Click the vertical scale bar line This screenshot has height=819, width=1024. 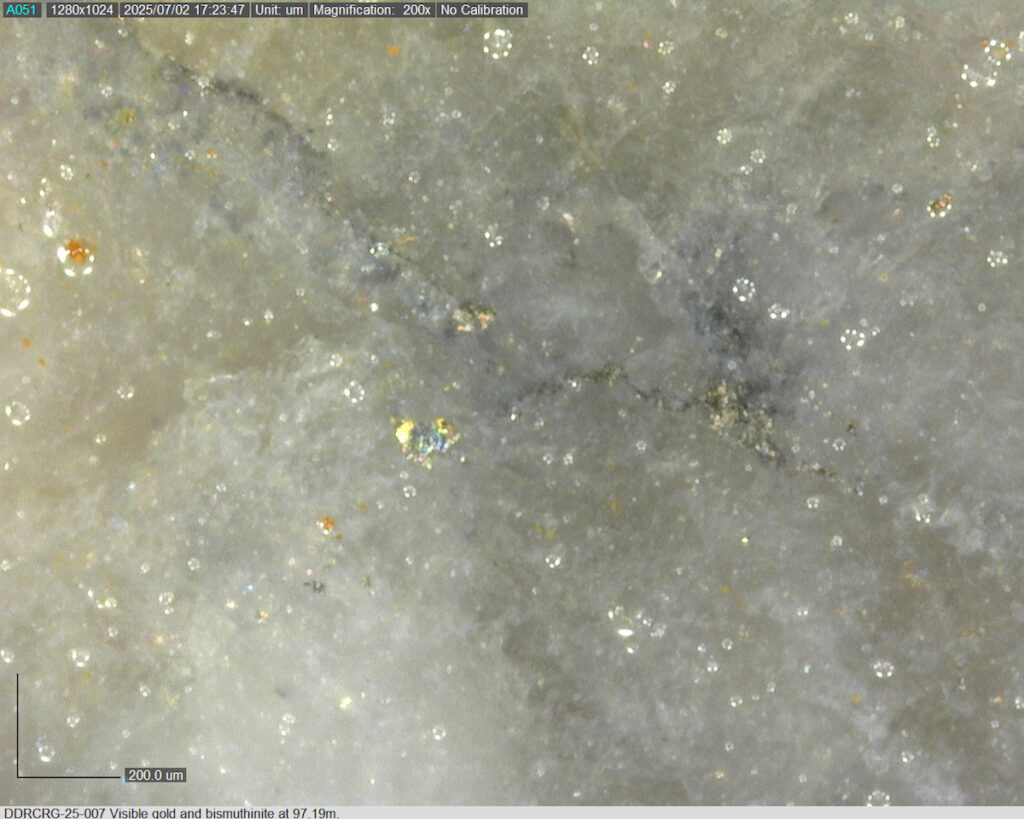(x=18, y=725)
